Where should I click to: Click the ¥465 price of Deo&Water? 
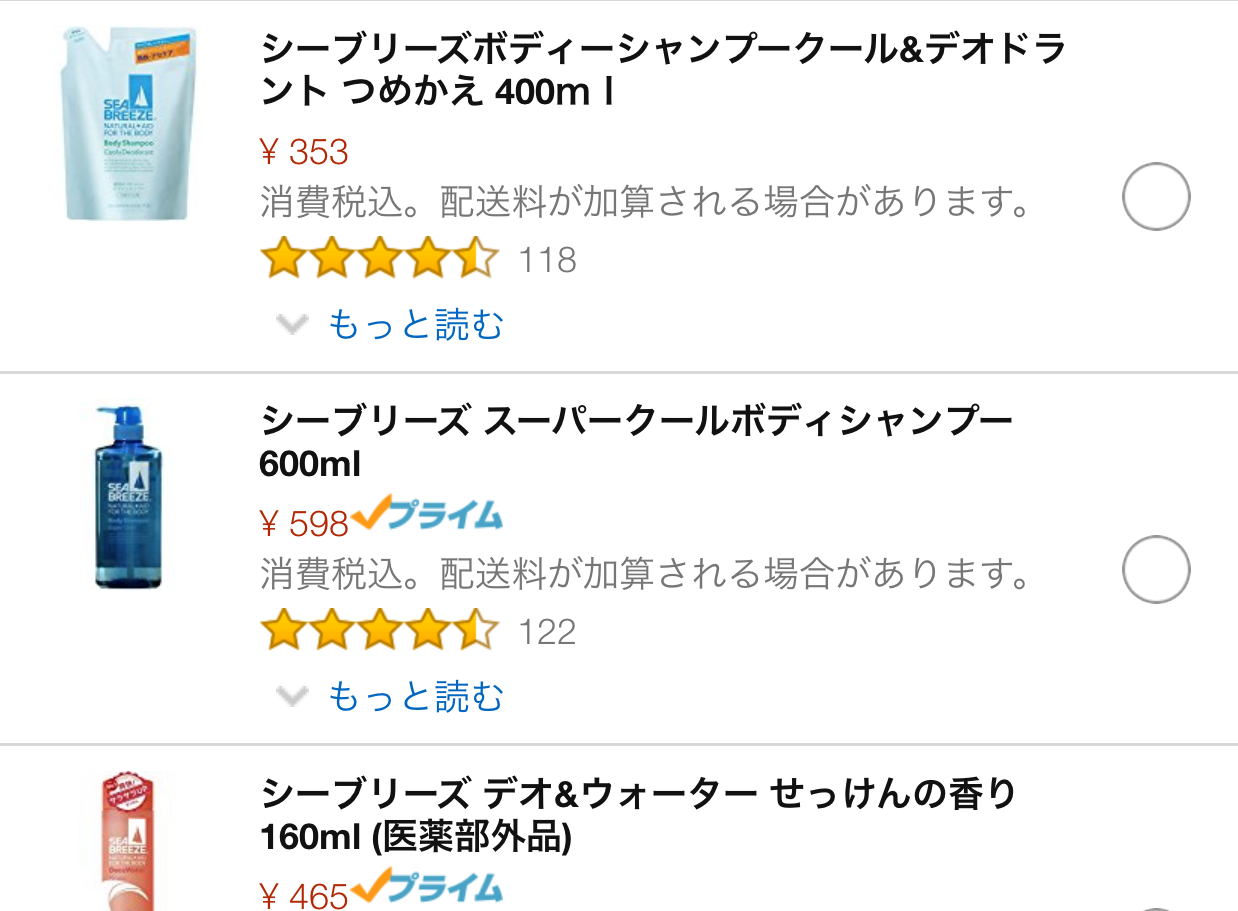[x=304, y=896]
